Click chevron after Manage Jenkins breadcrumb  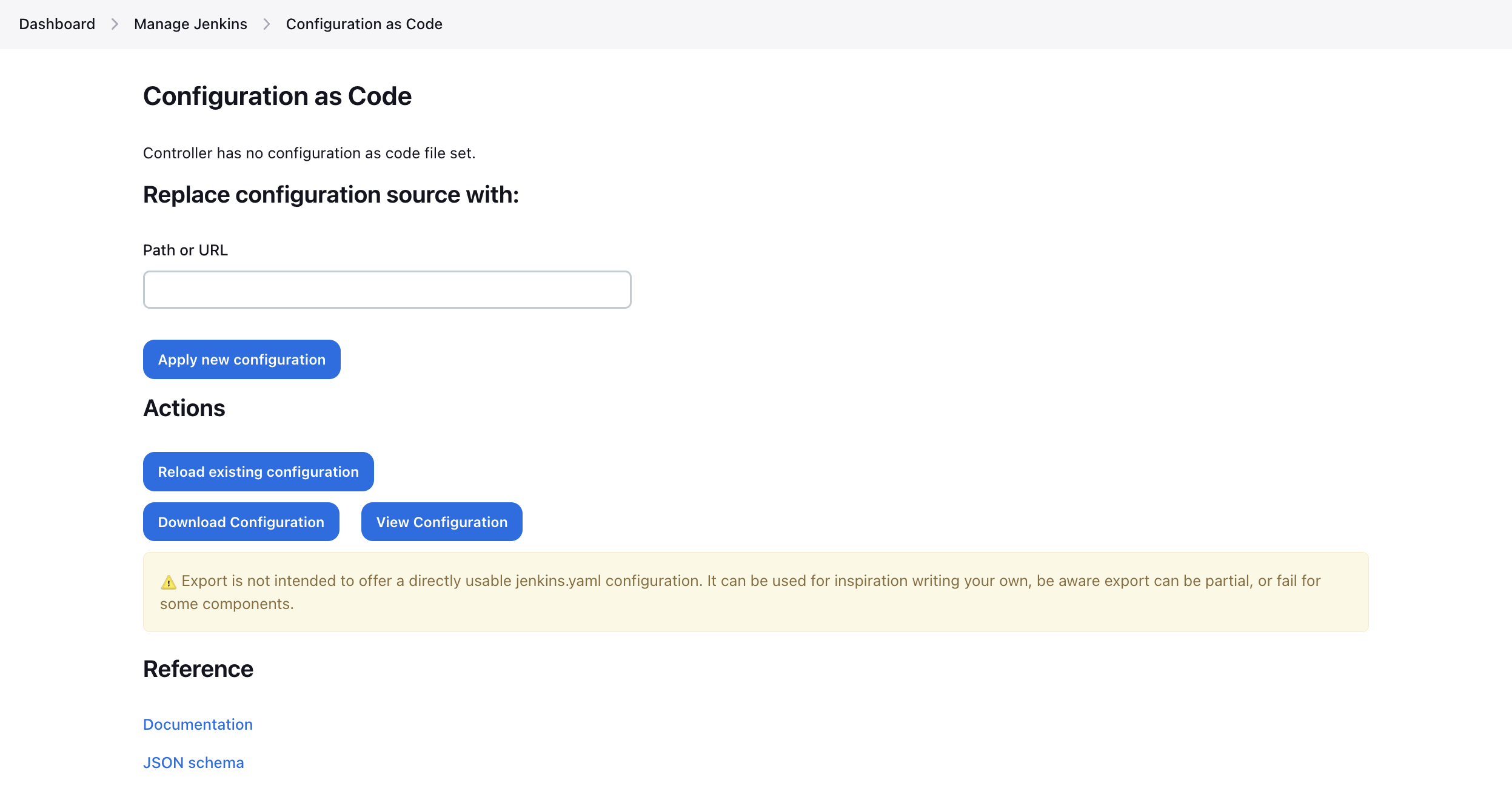coord(267,24)
